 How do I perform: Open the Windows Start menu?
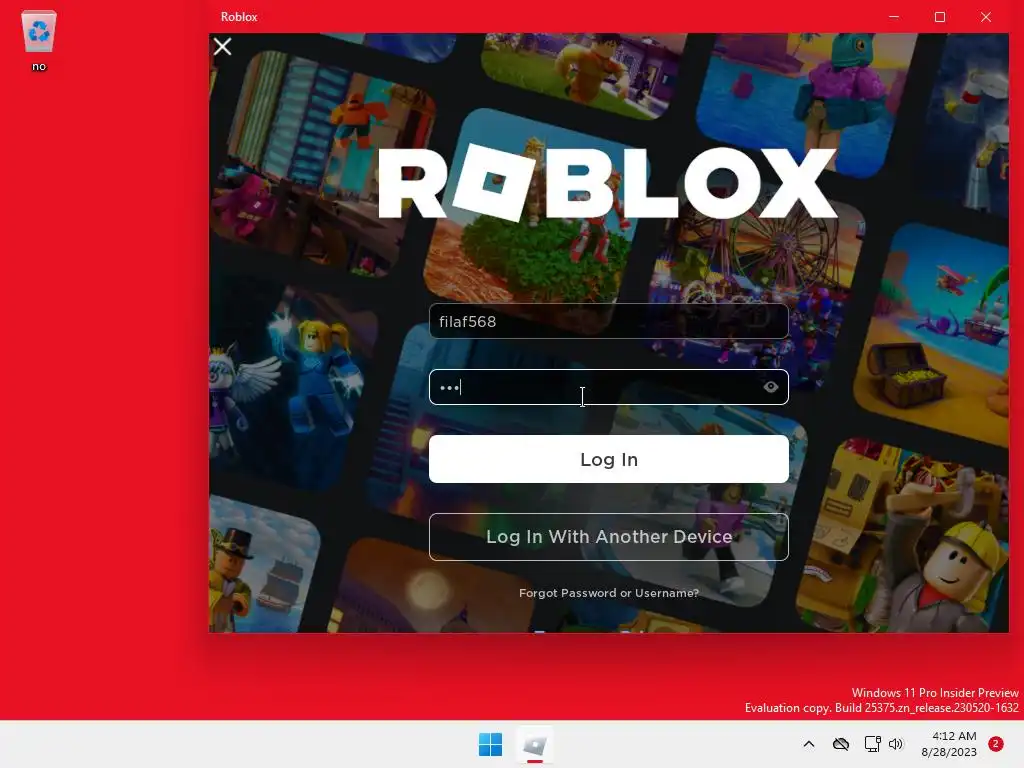[490, 744]
